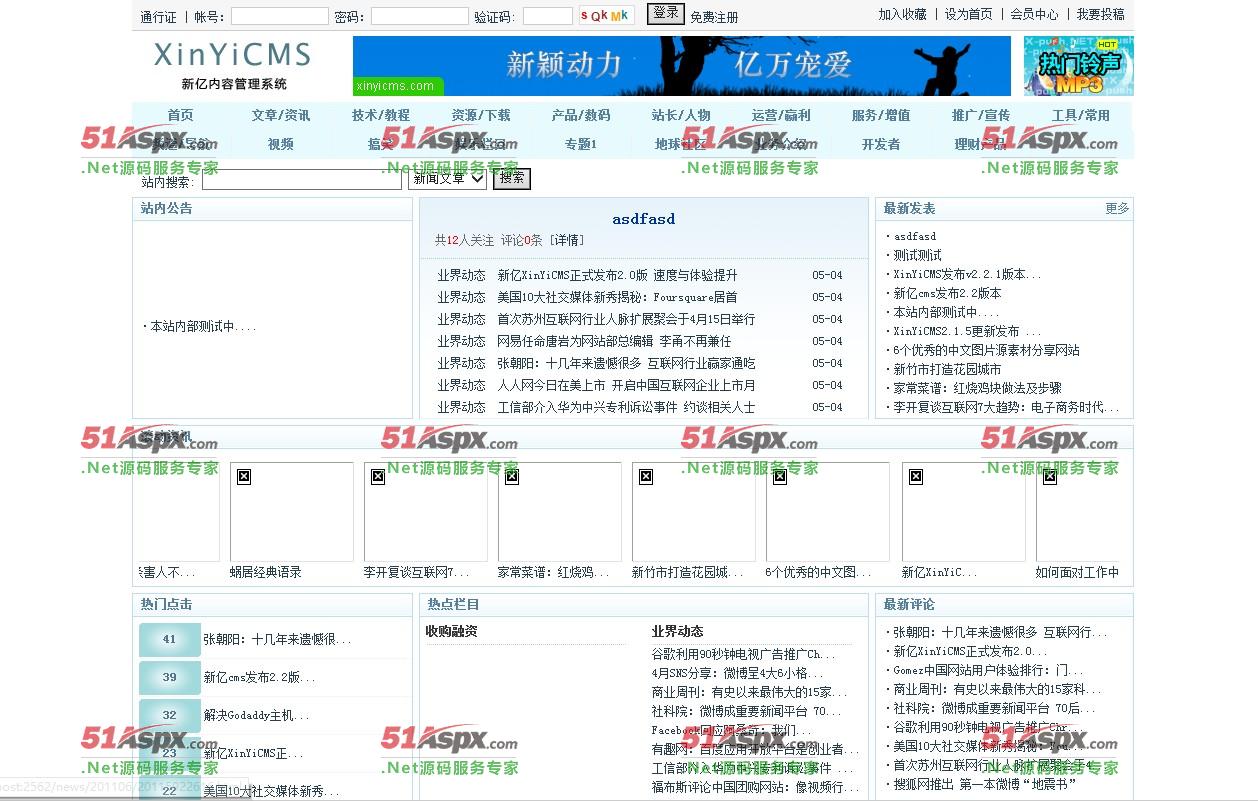Open 6个优秀的中文图片源素材分享网站 link
This screenshot has height=801, width=1258.
click(x=986, y=350)
